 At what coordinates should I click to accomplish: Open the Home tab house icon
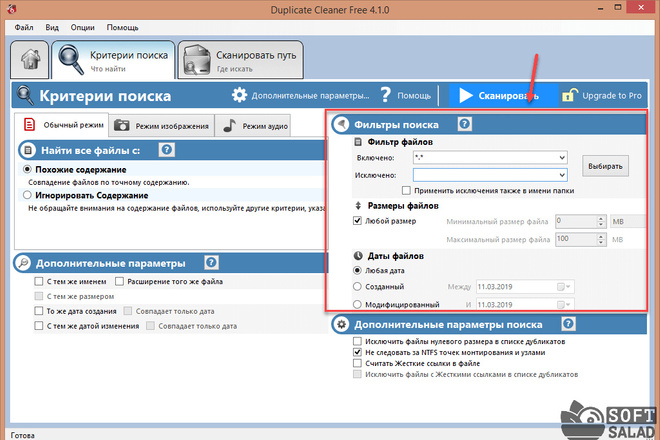[30, 59]
